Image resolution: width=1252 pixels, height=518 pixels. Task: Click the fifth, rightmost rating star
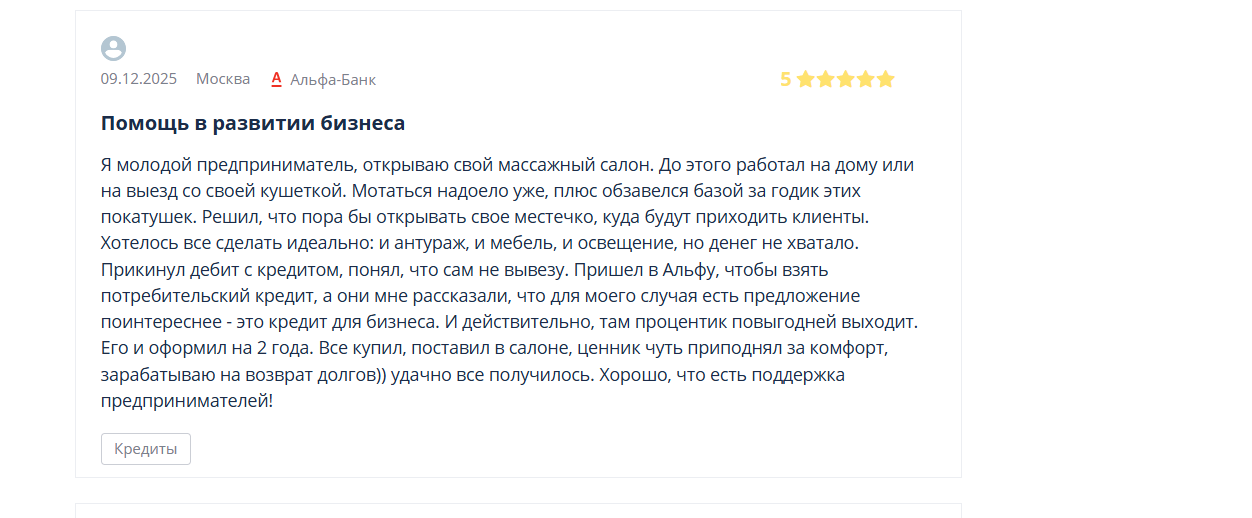pyautogui.click(x=885, y=79)
